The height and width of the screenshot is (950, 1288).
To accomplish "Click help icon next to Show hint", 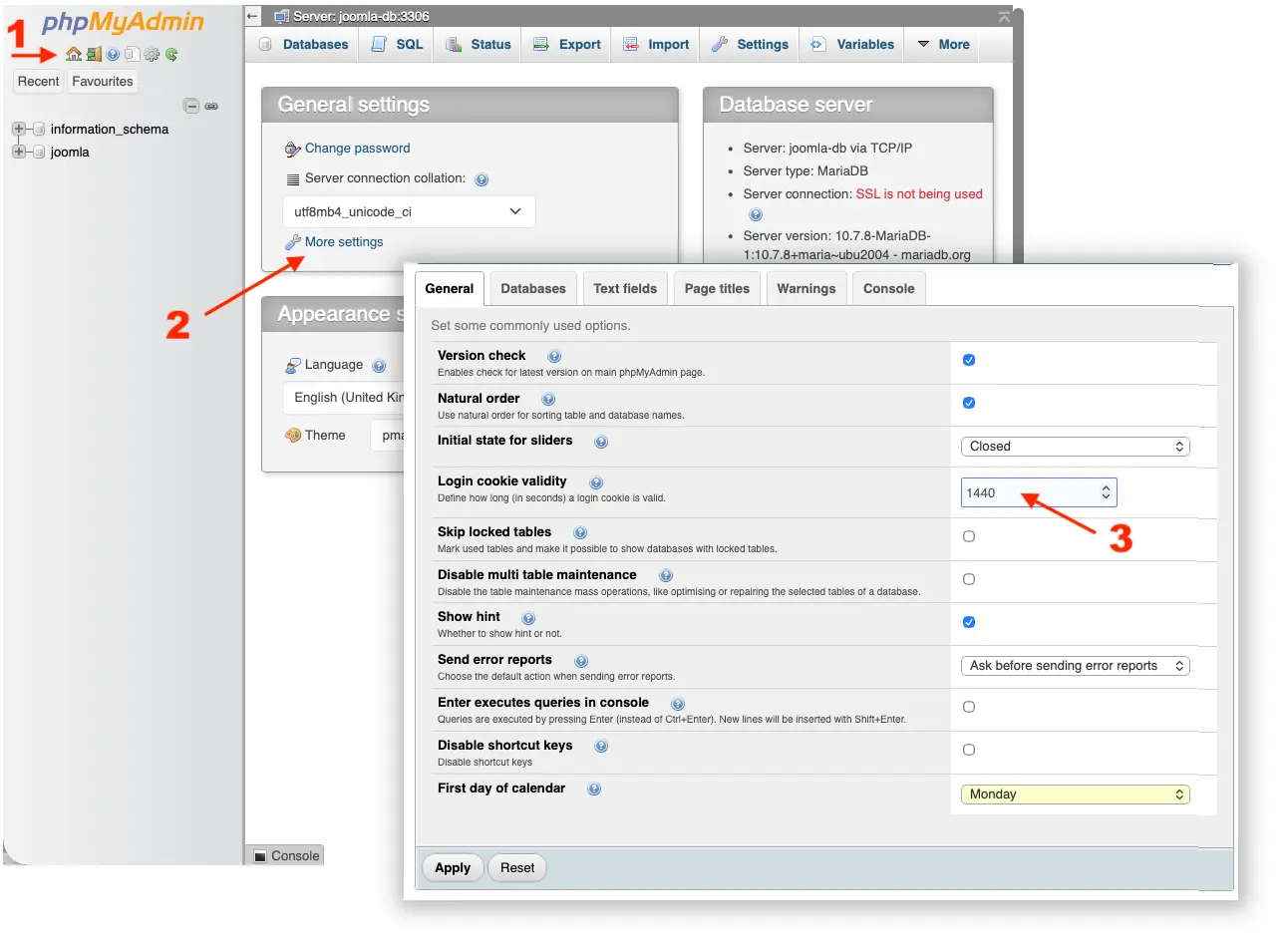I will (x=529, y=618).
